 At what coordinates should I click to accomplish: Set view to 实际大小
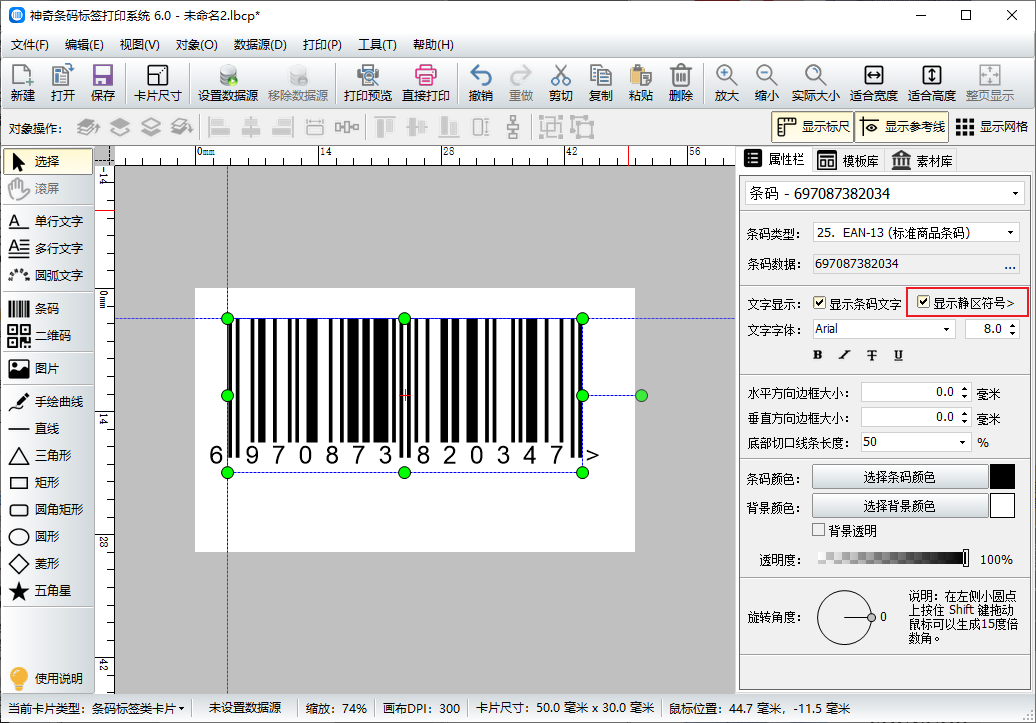(815, 83)
